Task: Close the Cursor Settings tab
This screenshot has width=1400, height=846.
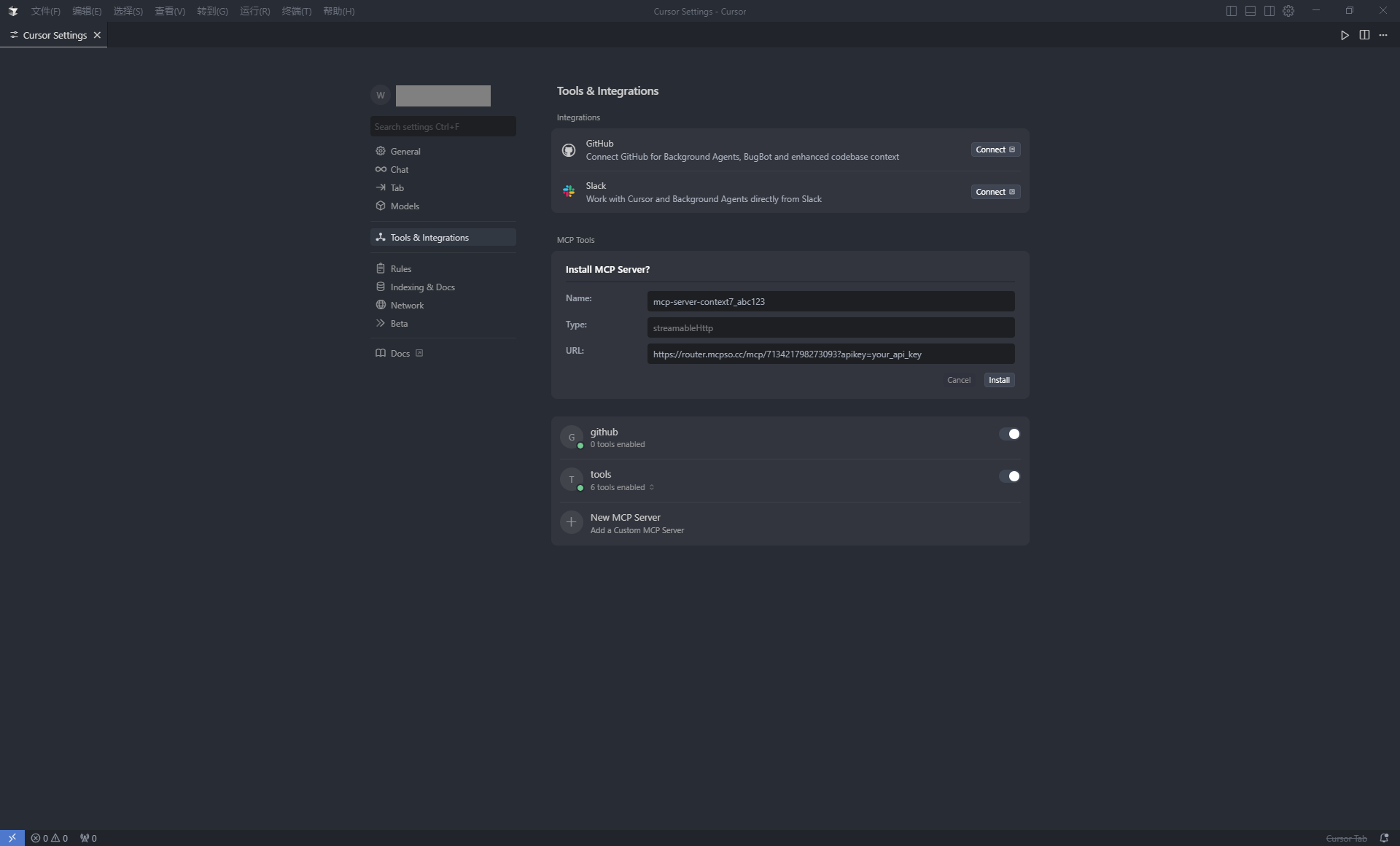Action: click(x=97, y=35)
